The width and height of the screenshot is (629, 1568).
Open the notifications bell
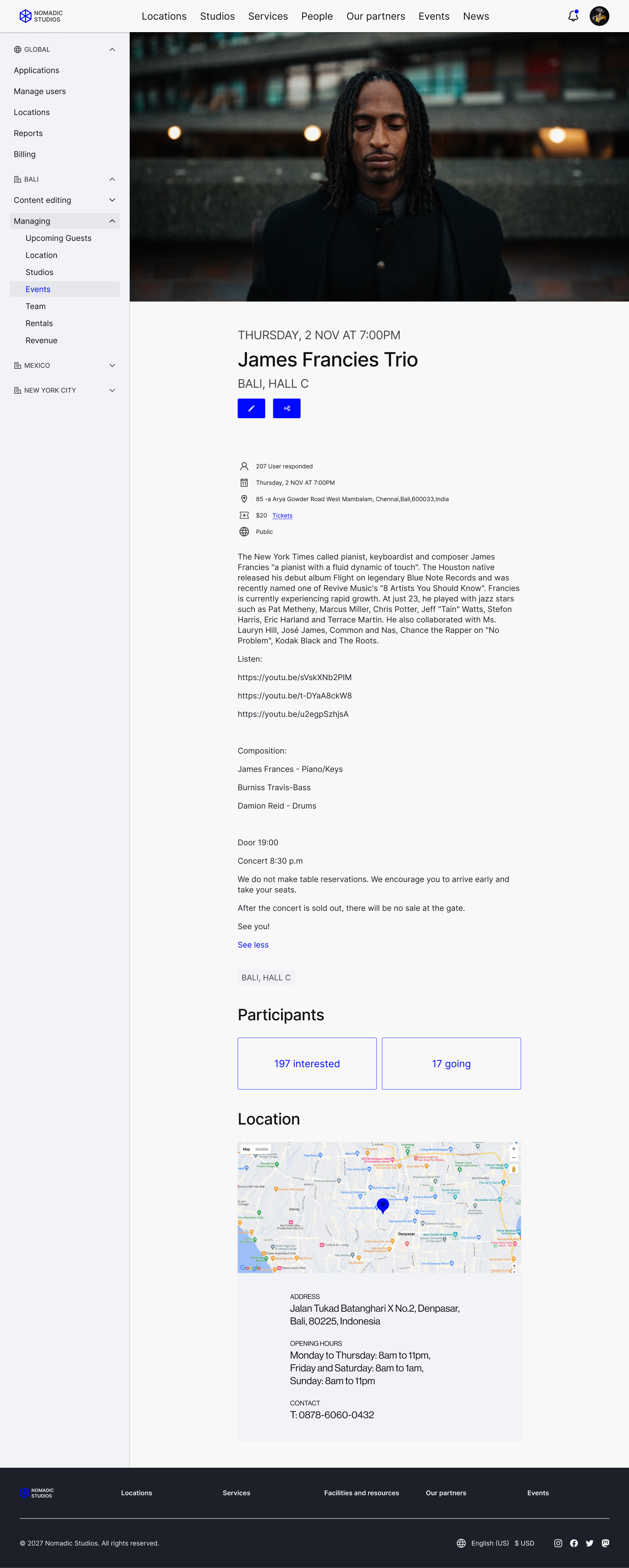pos(573,16)
